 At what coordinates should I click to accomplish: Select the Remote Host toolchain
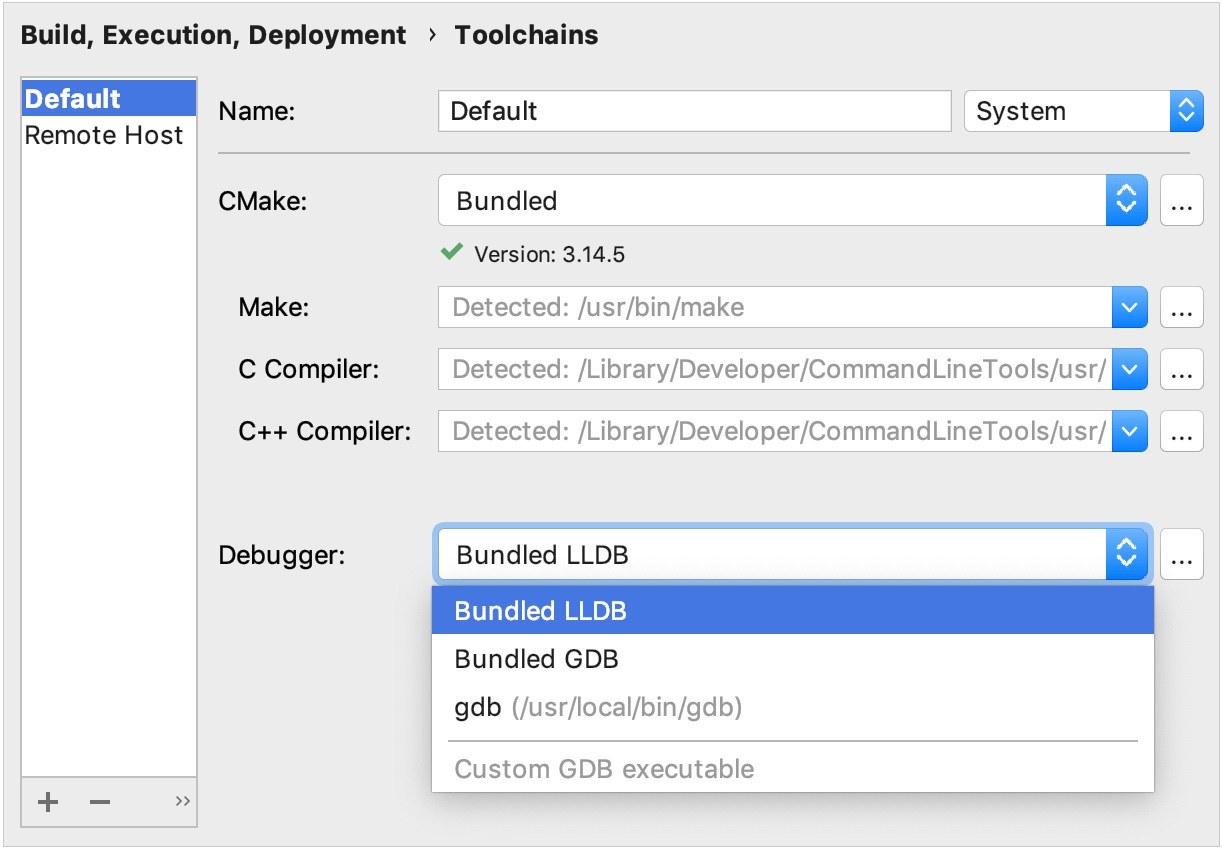coord(104,135)
